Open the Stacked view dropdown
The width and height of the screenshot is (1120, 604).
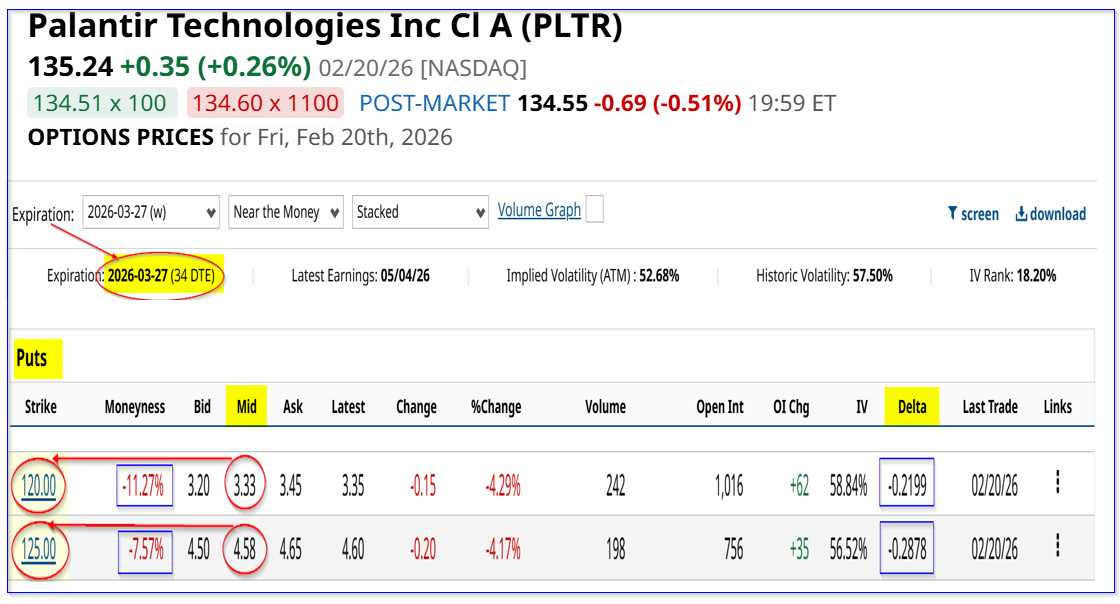(420, 212)
